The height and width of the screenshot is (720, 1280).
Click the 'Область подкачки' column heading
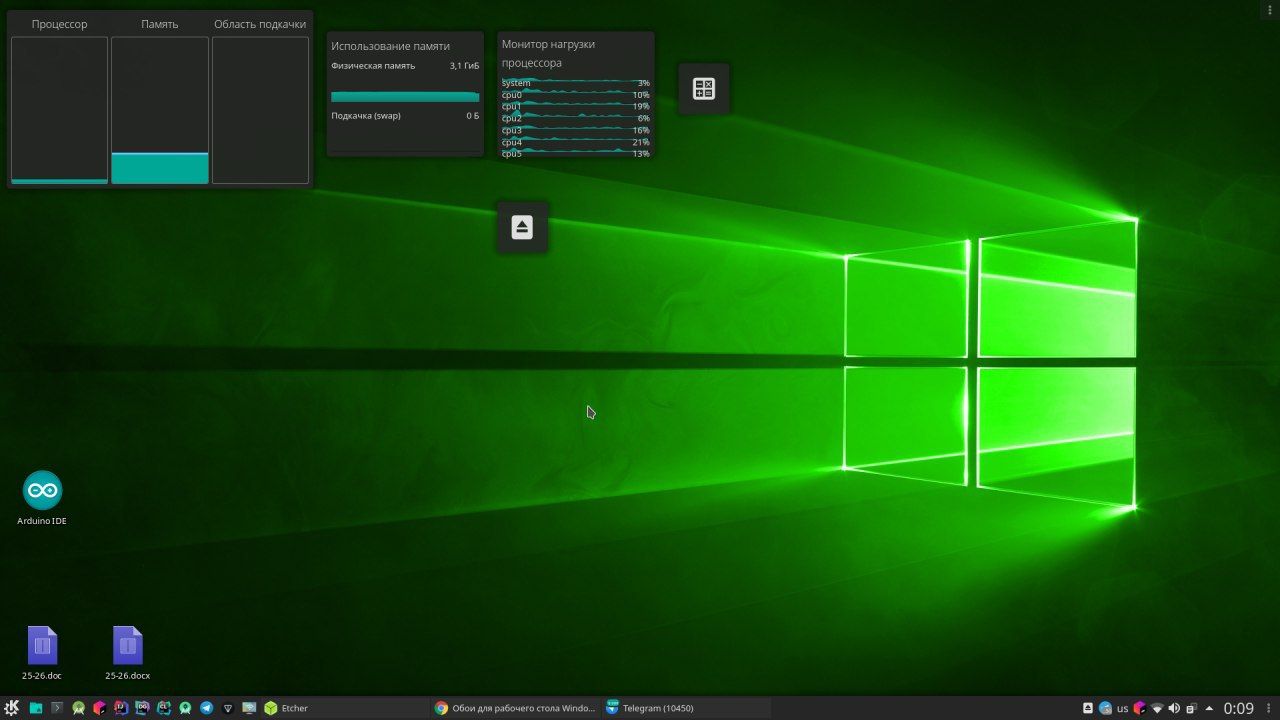click(260, 24)
